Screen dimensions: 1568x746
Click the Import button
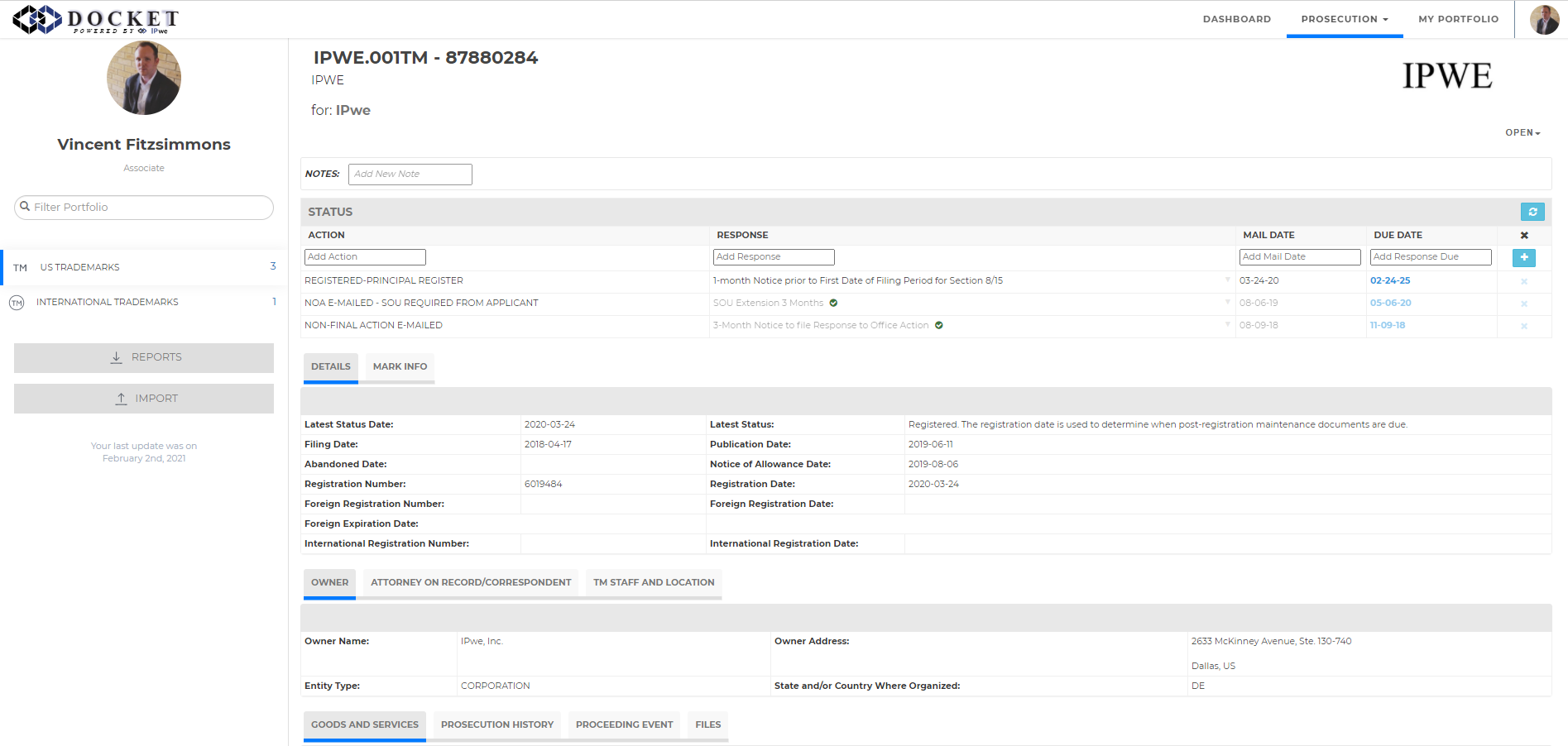pos(144,399)
